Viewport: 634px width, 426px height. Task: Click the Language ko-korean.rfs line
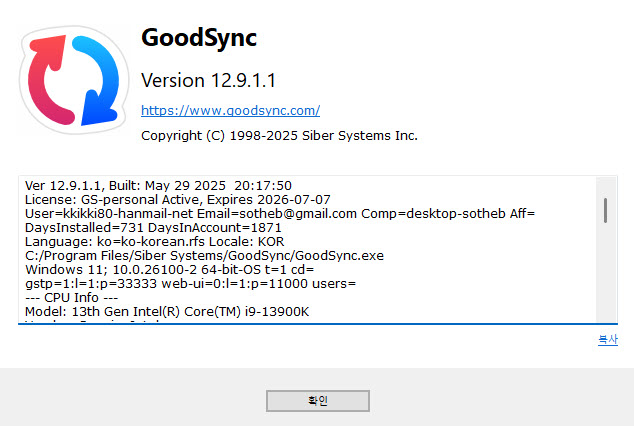pos(154,242)
